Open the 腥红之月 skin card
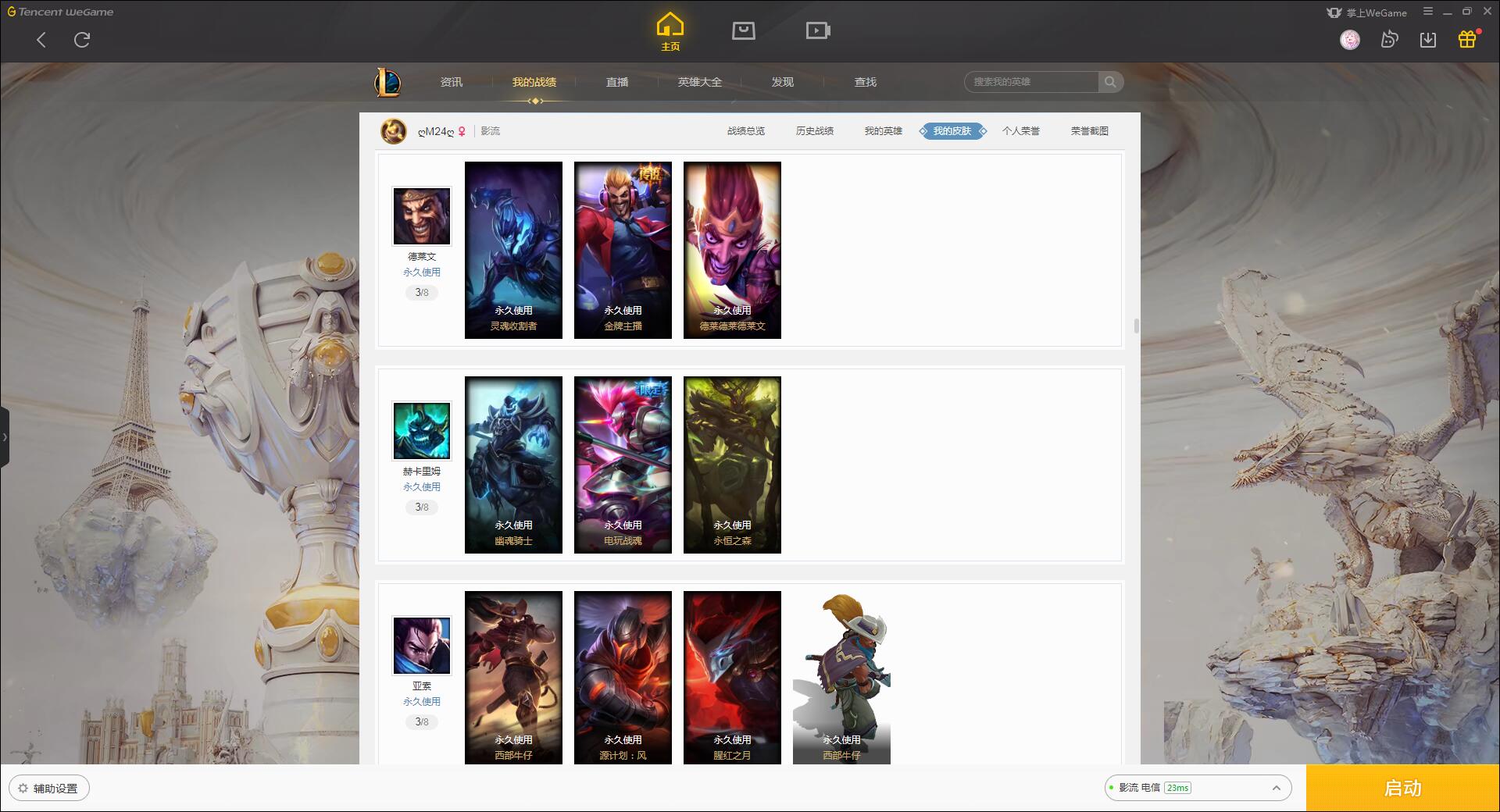1500x812 pixels. tap(732, 677)
